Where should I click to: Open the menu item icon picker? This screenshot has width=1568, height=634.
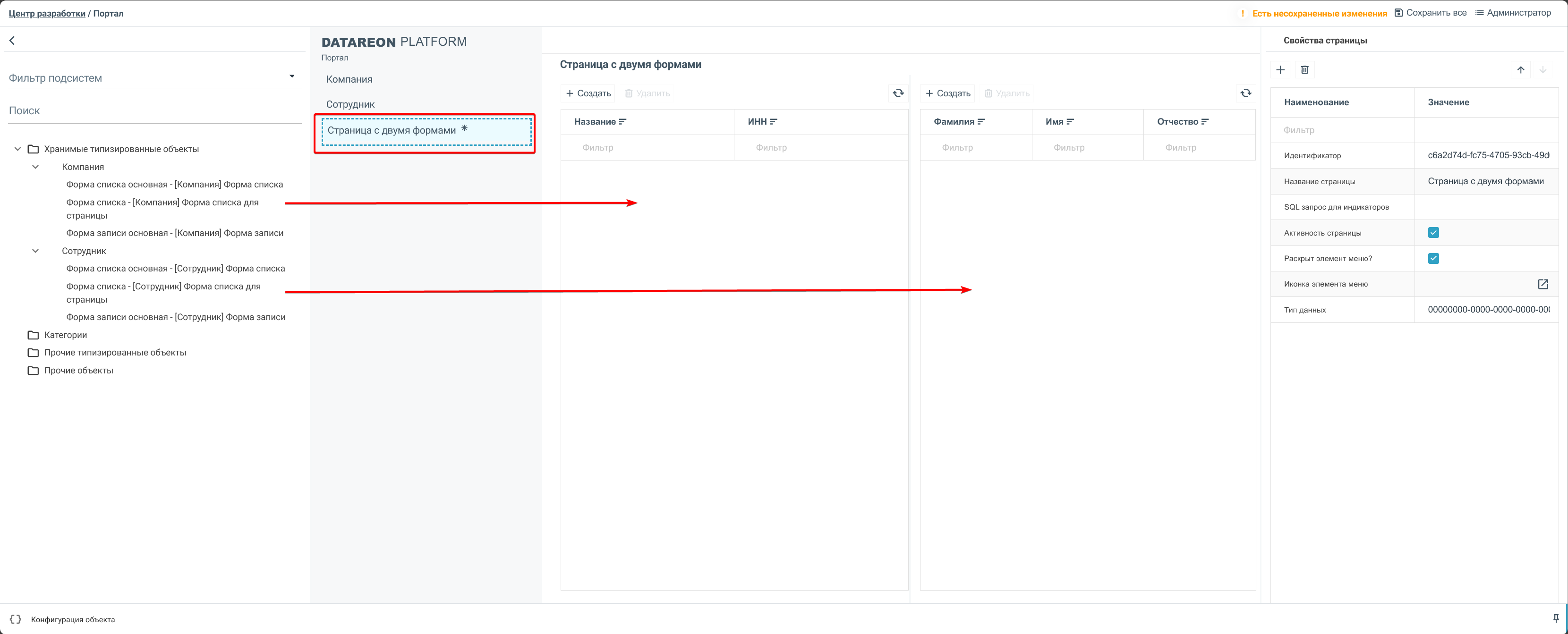coord(1542,284)
